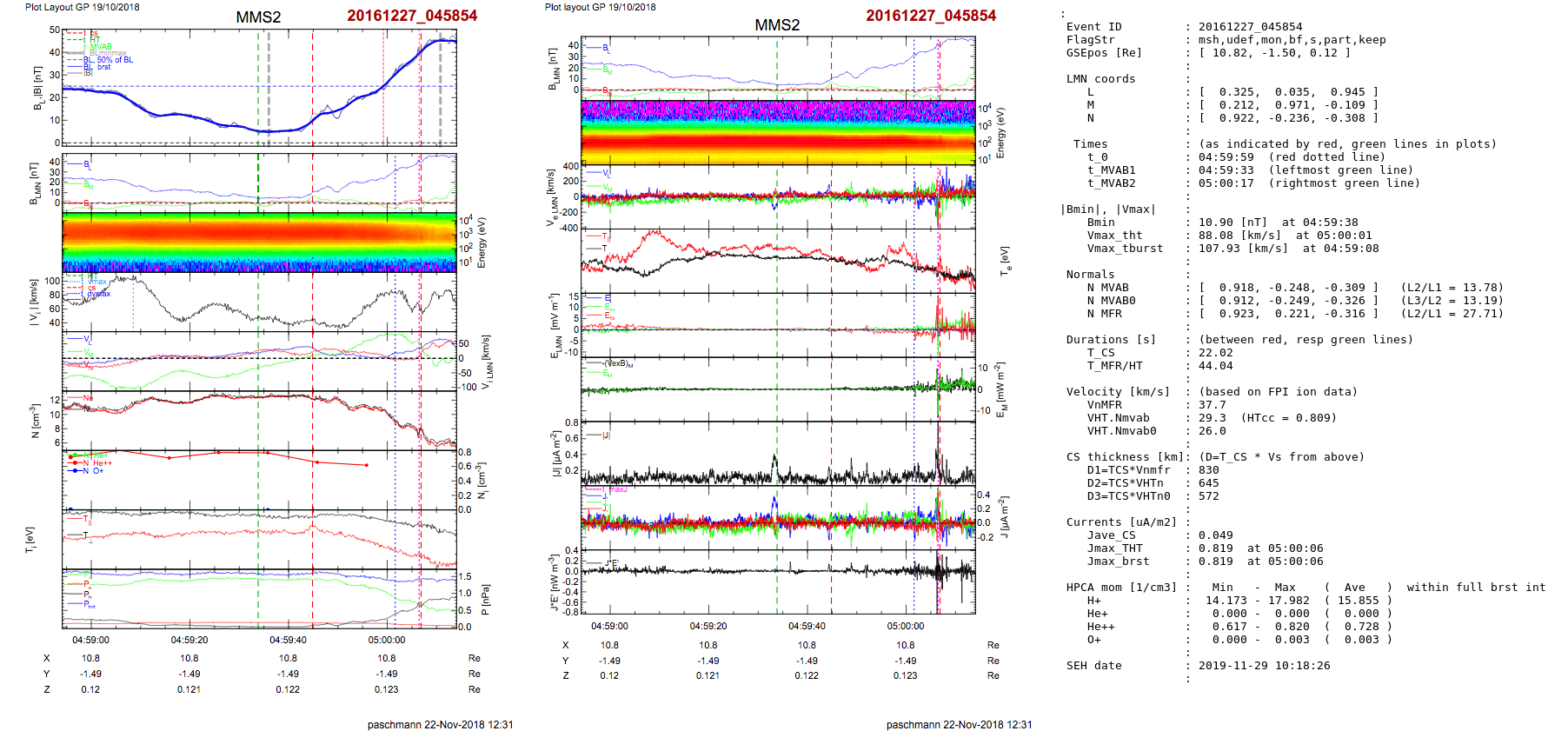1568x731 pixels.
Task: Select the T_CS duration value 22.02
Action: click(1215, 353)
